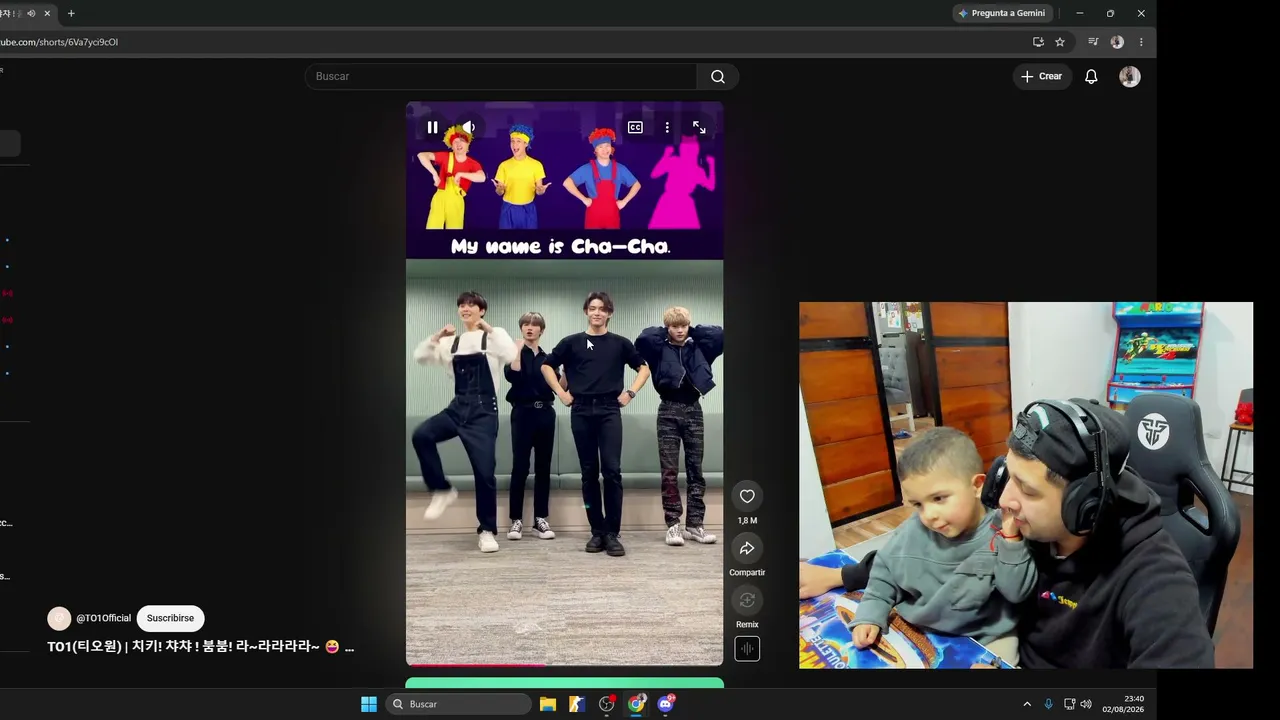Open the Crear menu
1280x720 pixels.
pos(1042,76)
